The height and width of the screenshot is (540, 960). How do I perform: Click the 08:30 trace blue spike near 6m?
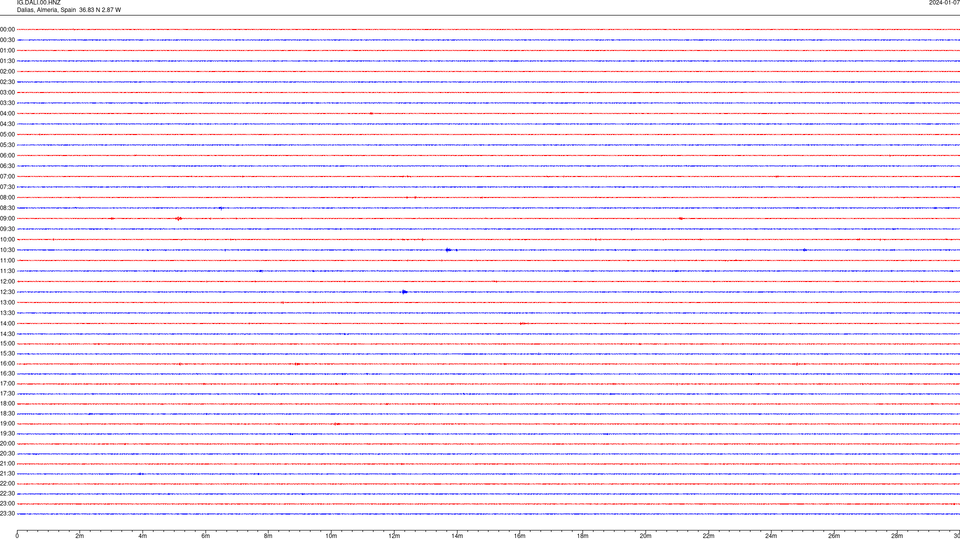coord(221,208)
